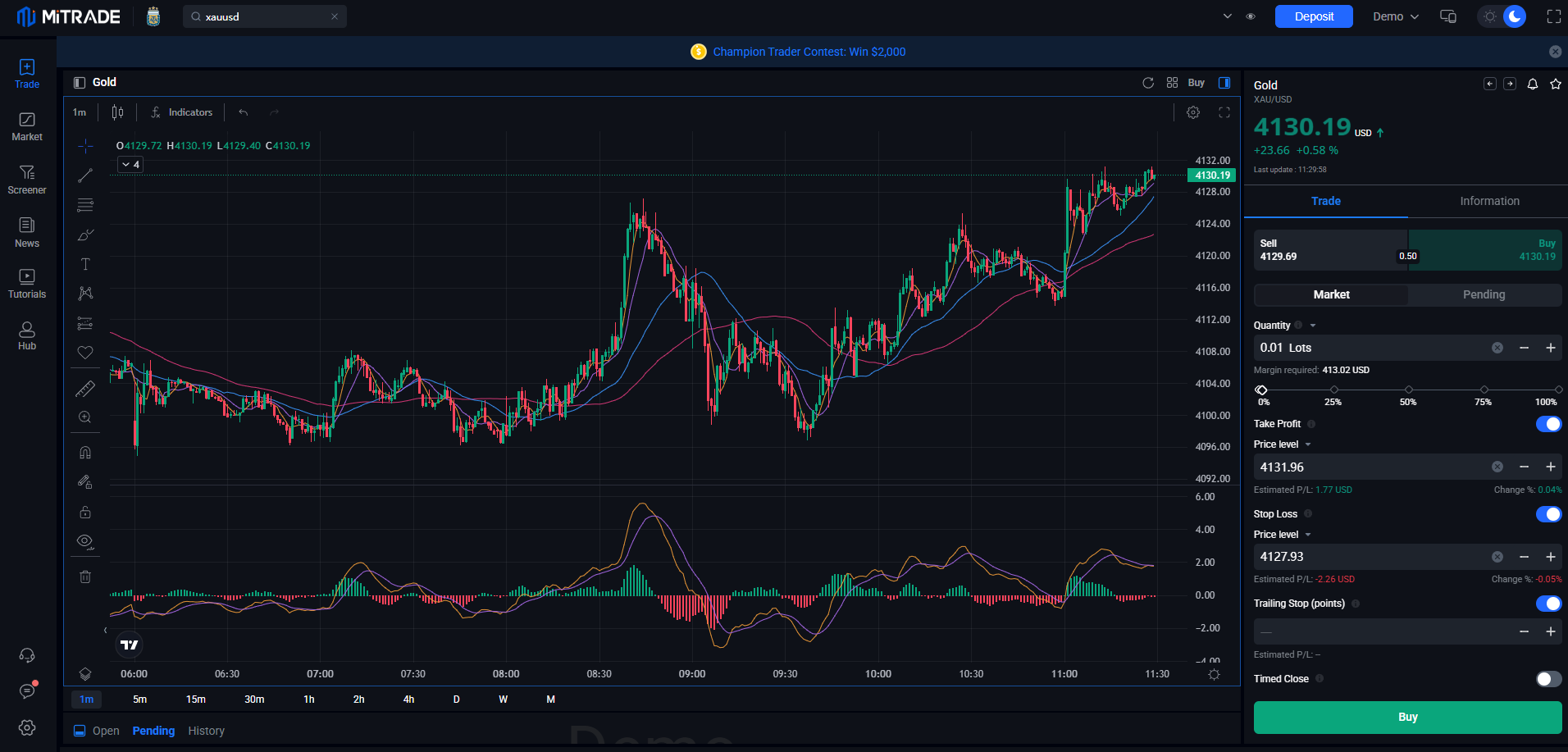This screenshot has width=1568, height=752.
Task: Click the Deposit button
Action: coord(1314,16)
